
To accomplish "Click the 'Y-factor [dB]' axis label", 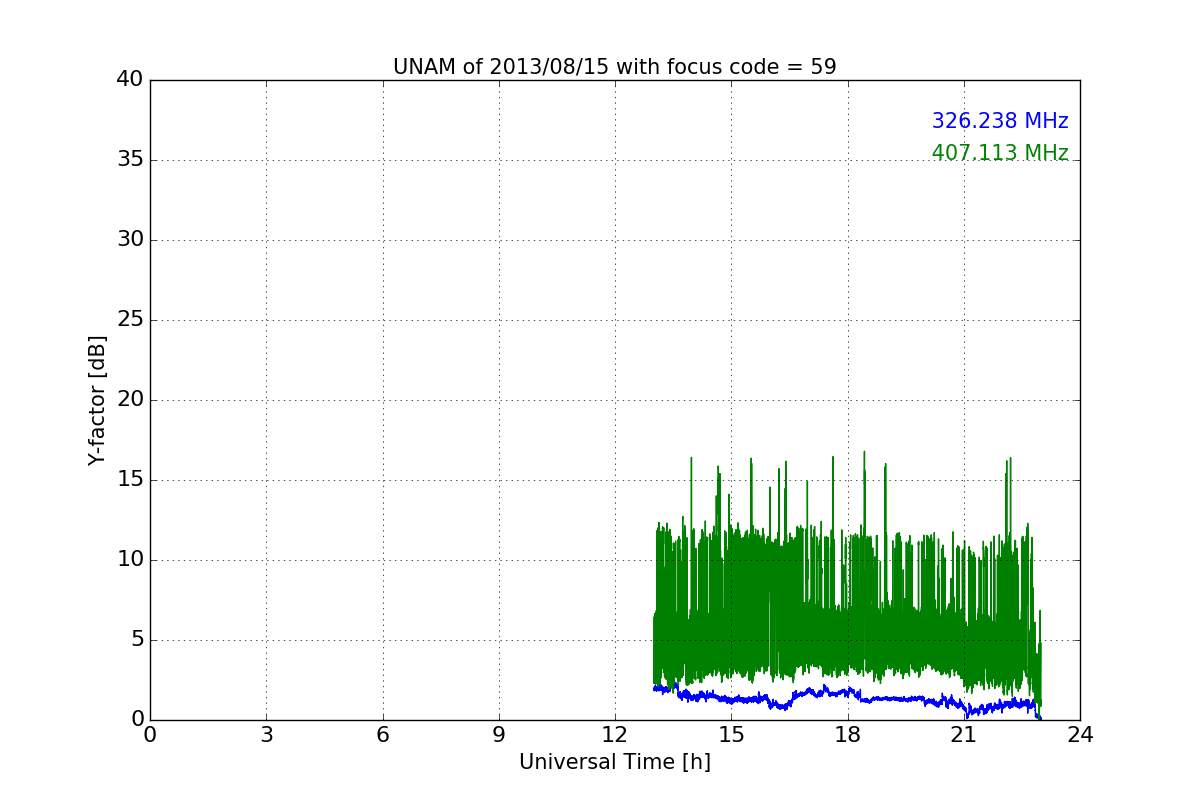I will pos(97,400).
